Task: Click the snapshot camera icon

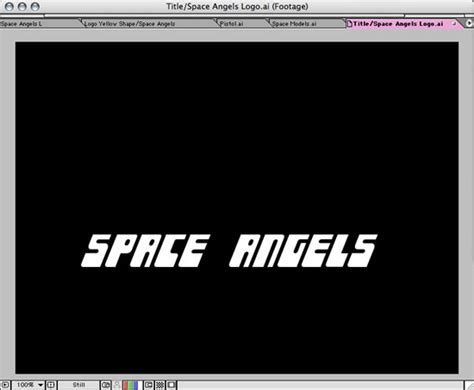Action: click(x=106, y=385)
